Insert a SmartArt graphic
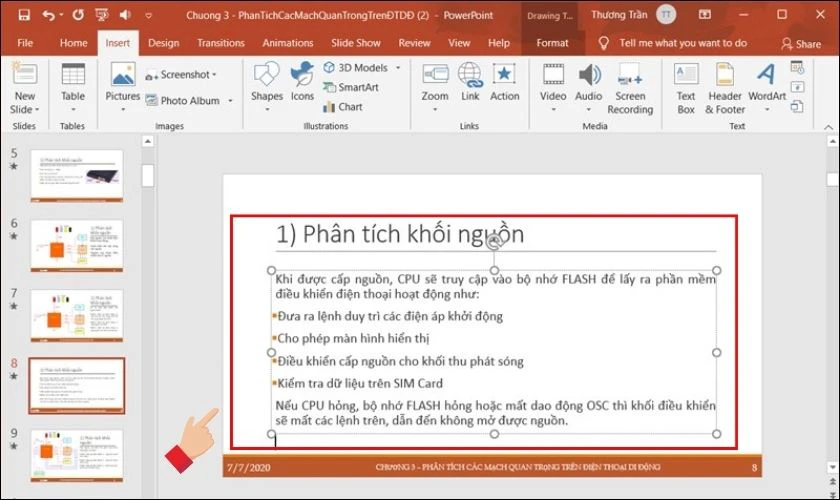840x500 pixels. [351, 87]
